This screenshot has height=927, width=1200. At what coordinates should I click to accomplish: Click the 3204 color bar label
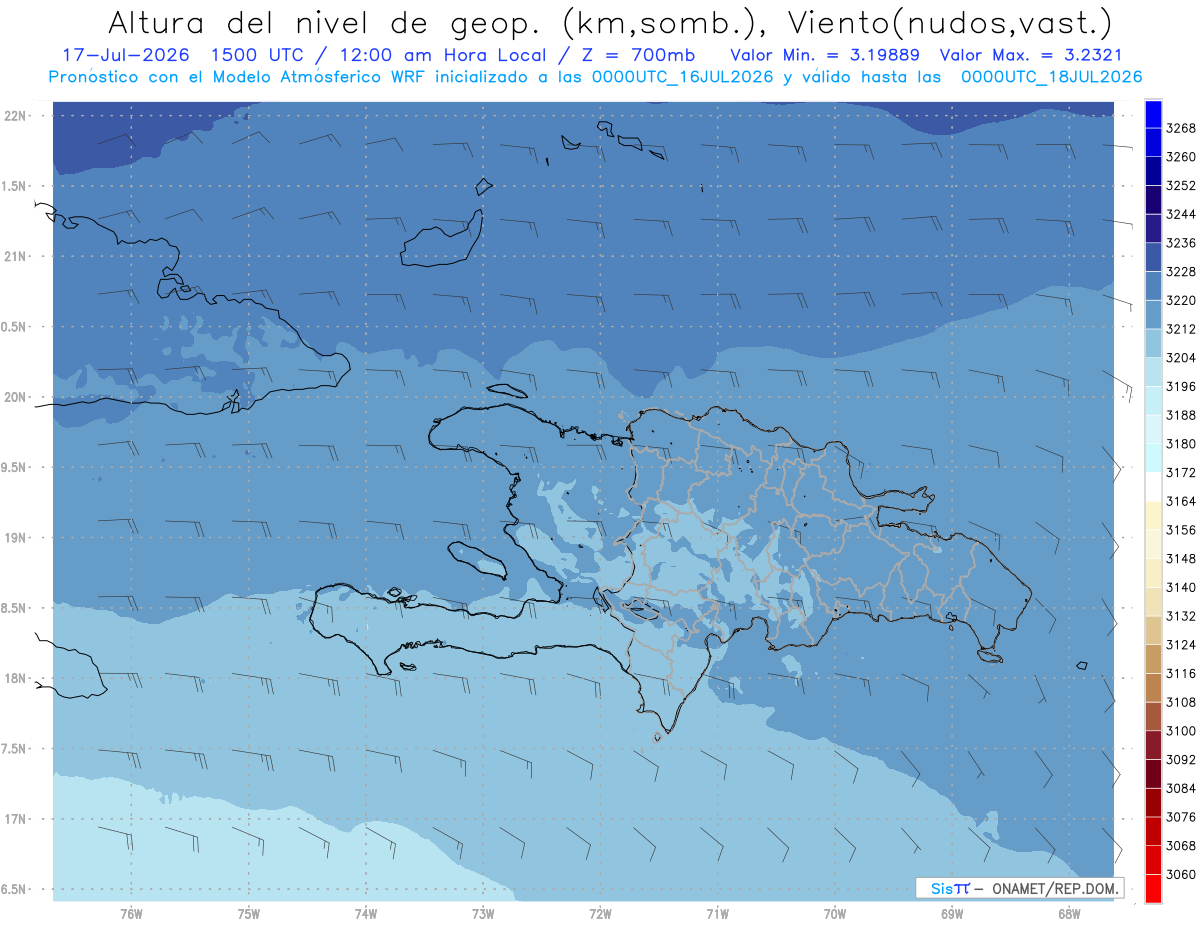1180,358
